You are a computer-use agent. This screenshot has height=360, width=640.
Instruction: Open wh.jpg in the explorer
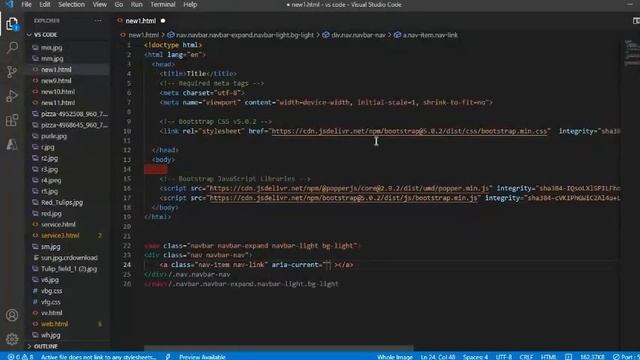click(x=50, y=335)
